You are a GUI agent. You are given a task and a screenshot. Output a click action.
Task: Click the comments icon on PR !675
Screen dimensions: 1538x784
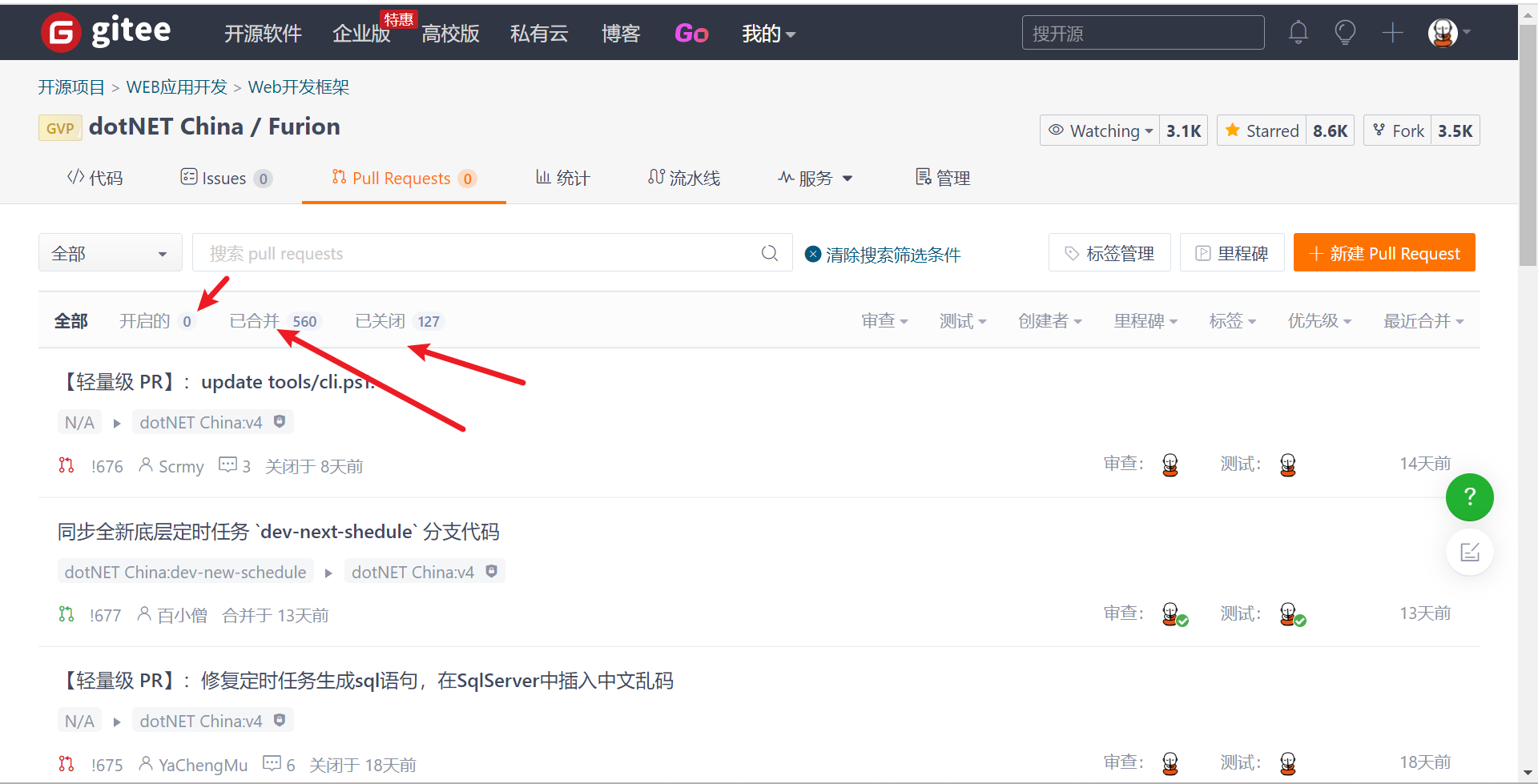point(272,763)
